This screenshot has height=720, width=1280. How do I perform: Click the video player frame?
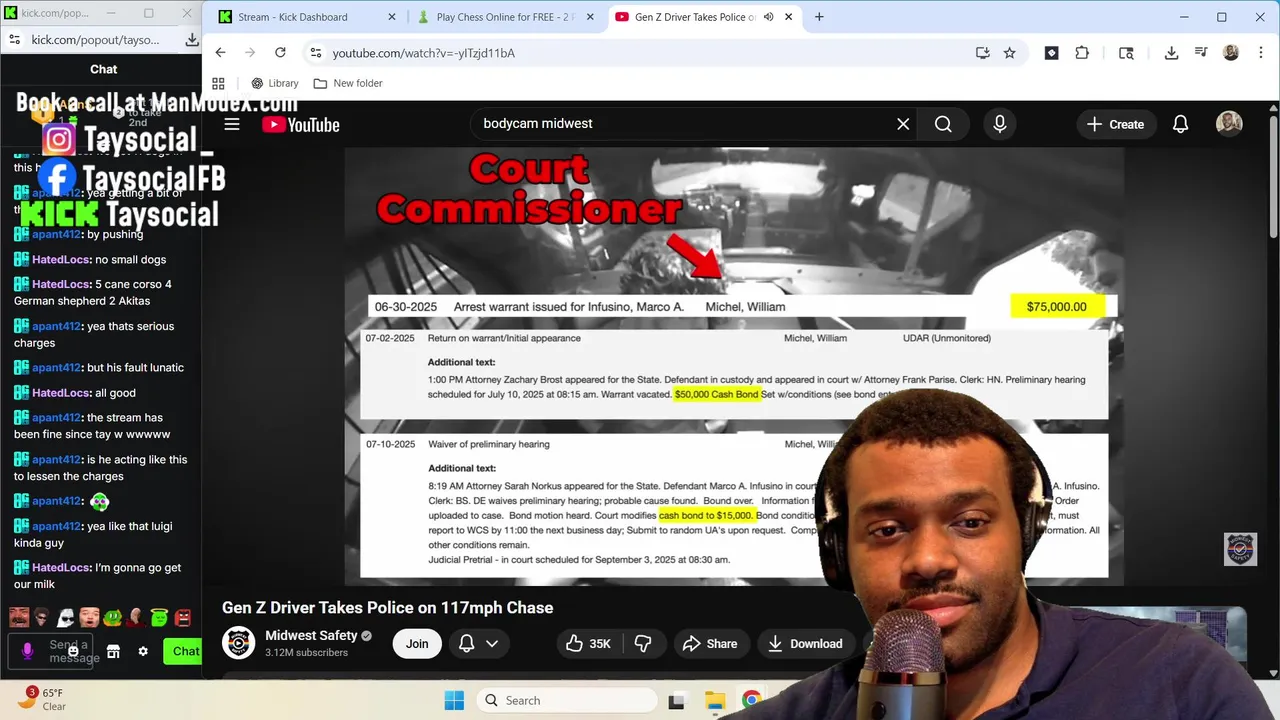734,366
